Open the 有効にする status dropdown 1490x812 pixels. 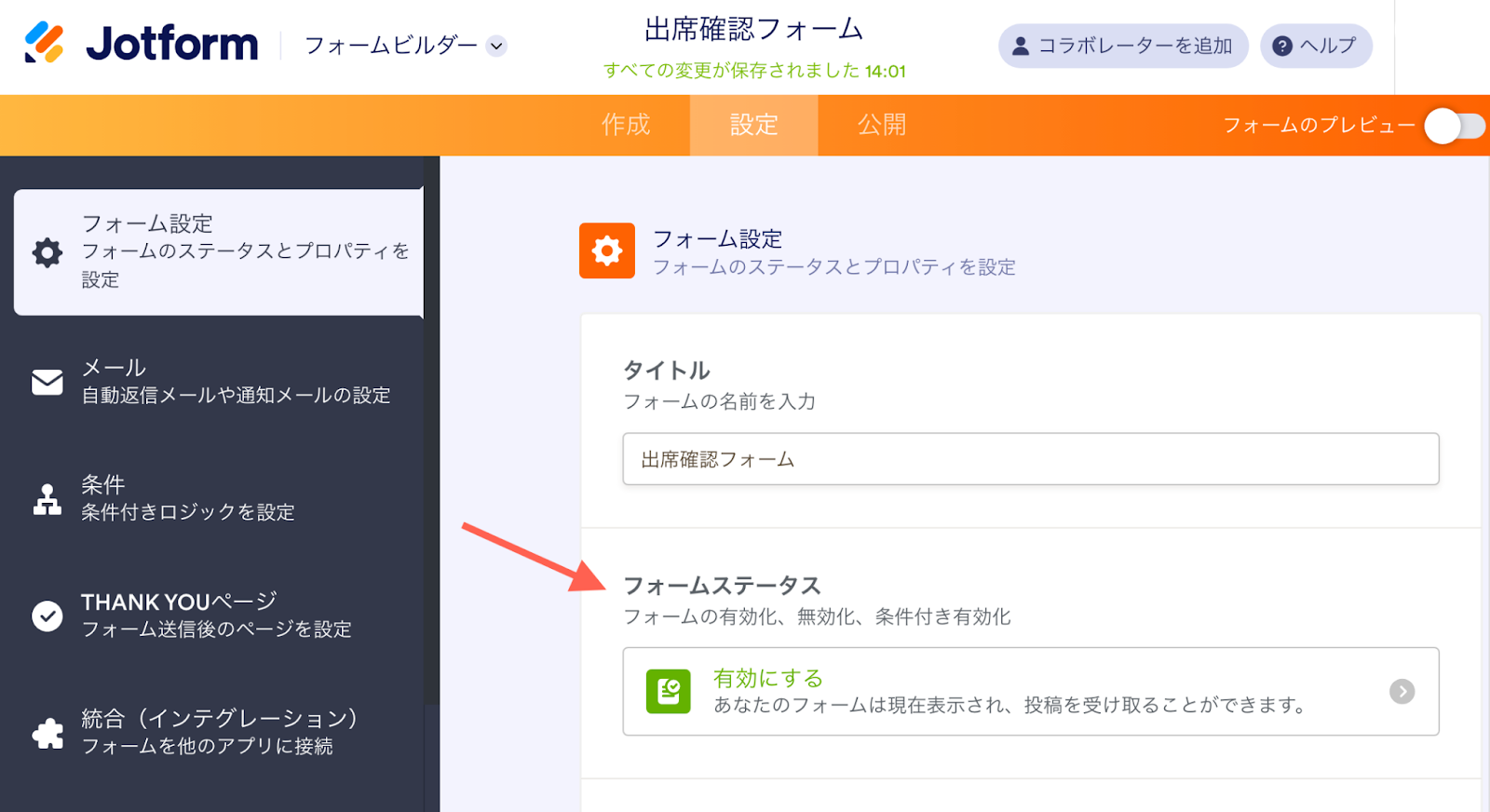tap(1031, 692)
